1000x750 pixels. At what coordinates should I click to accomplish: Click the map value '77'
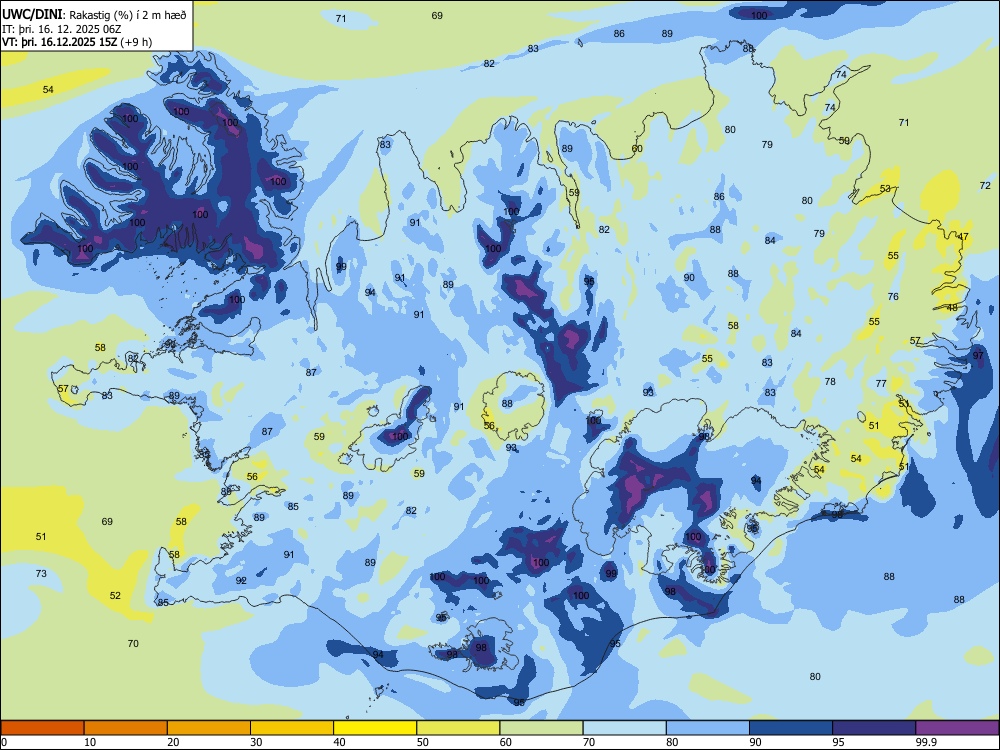point(881,383)
